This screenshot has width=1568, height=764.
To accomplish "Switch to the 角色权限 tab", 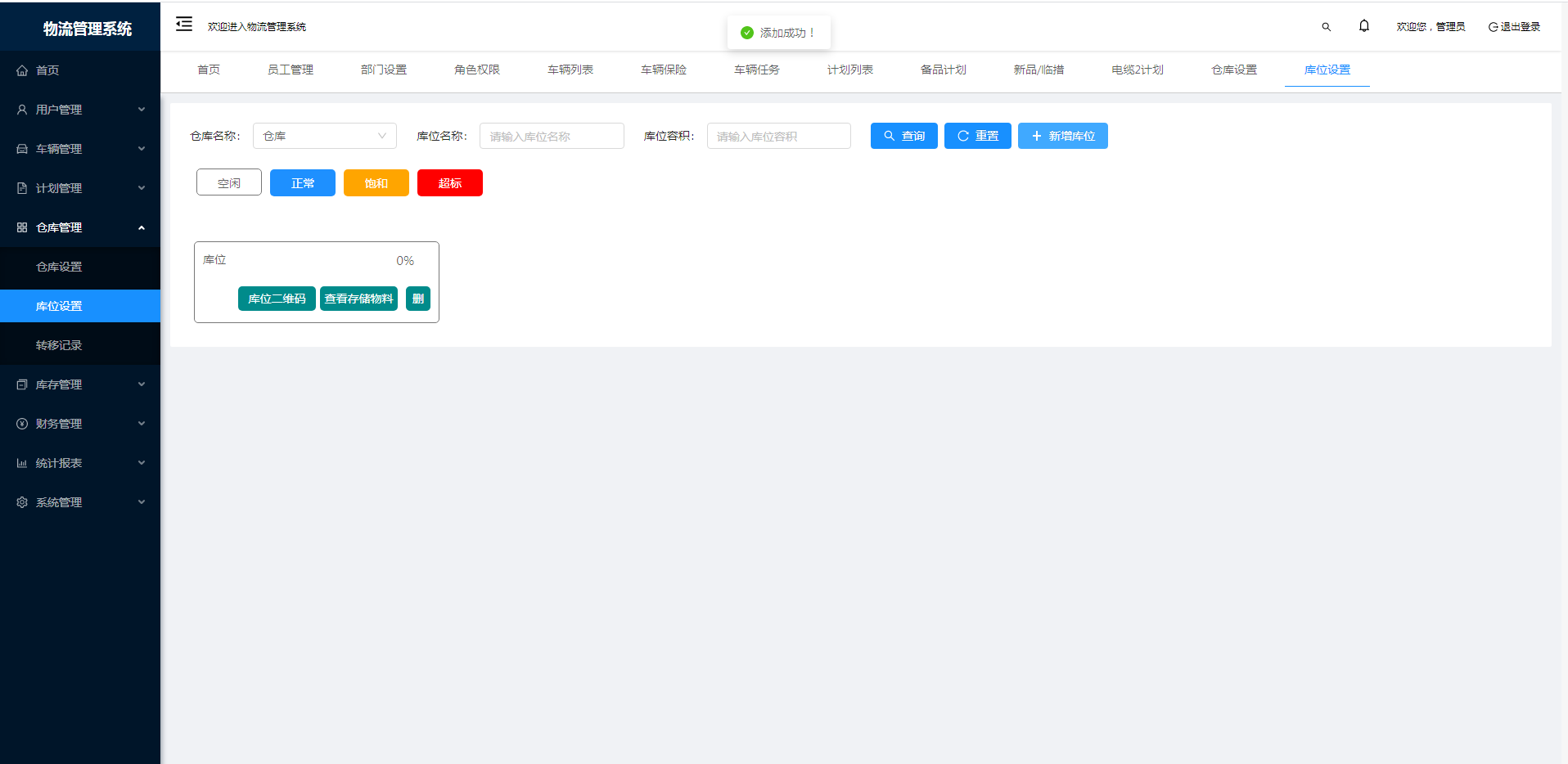I will pos(477,70).
